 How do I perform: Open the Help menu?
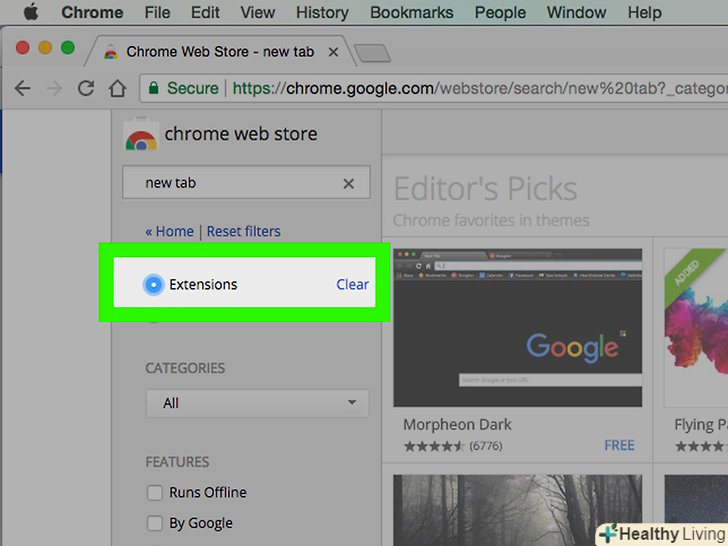click(x=644, y=13)
